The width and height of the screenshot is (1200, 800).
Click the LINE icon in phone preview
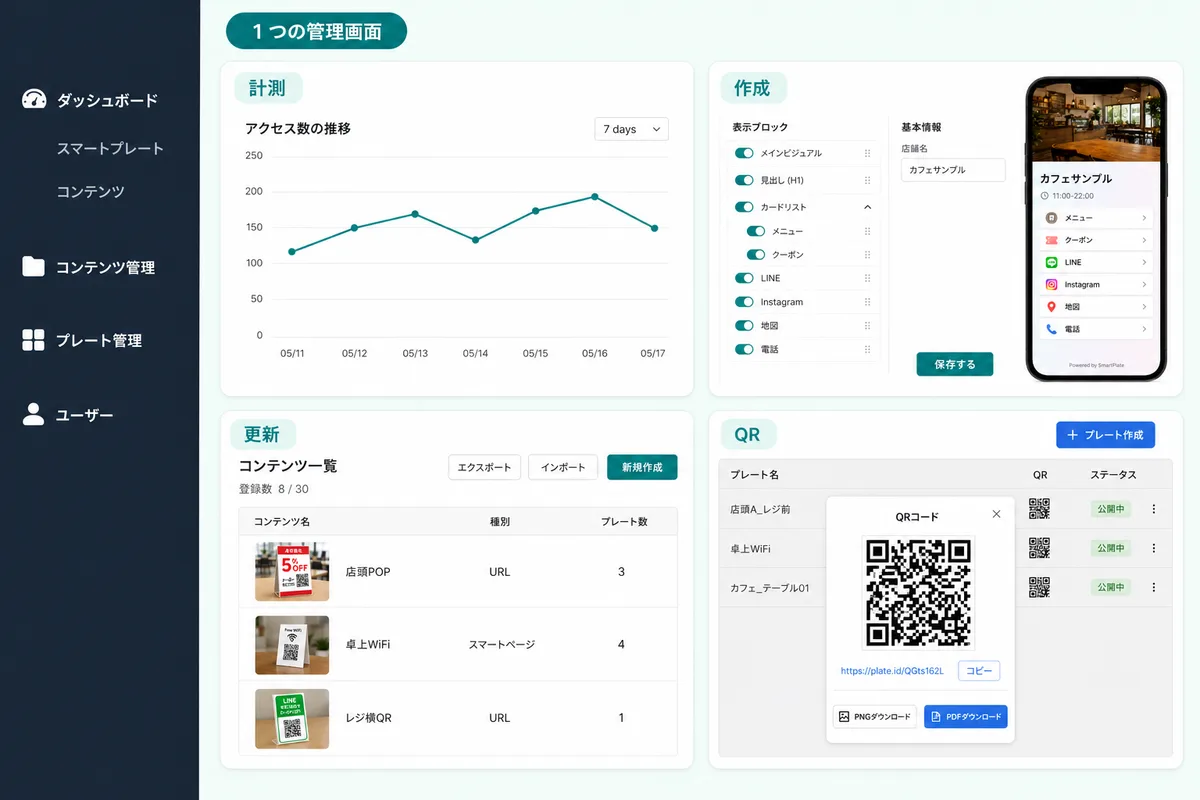(1051, 262)
